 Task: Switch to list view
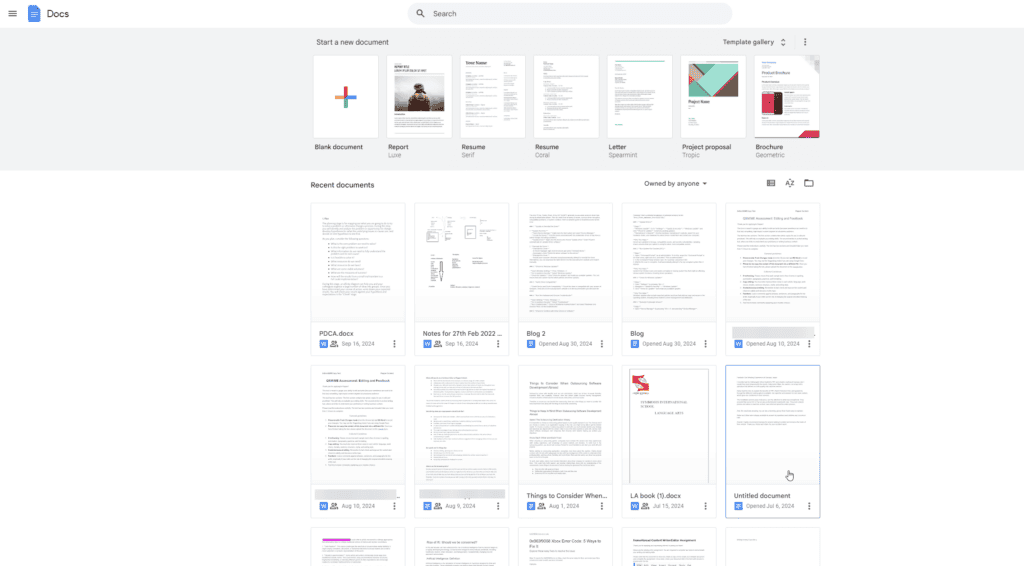tap(771, 183)
